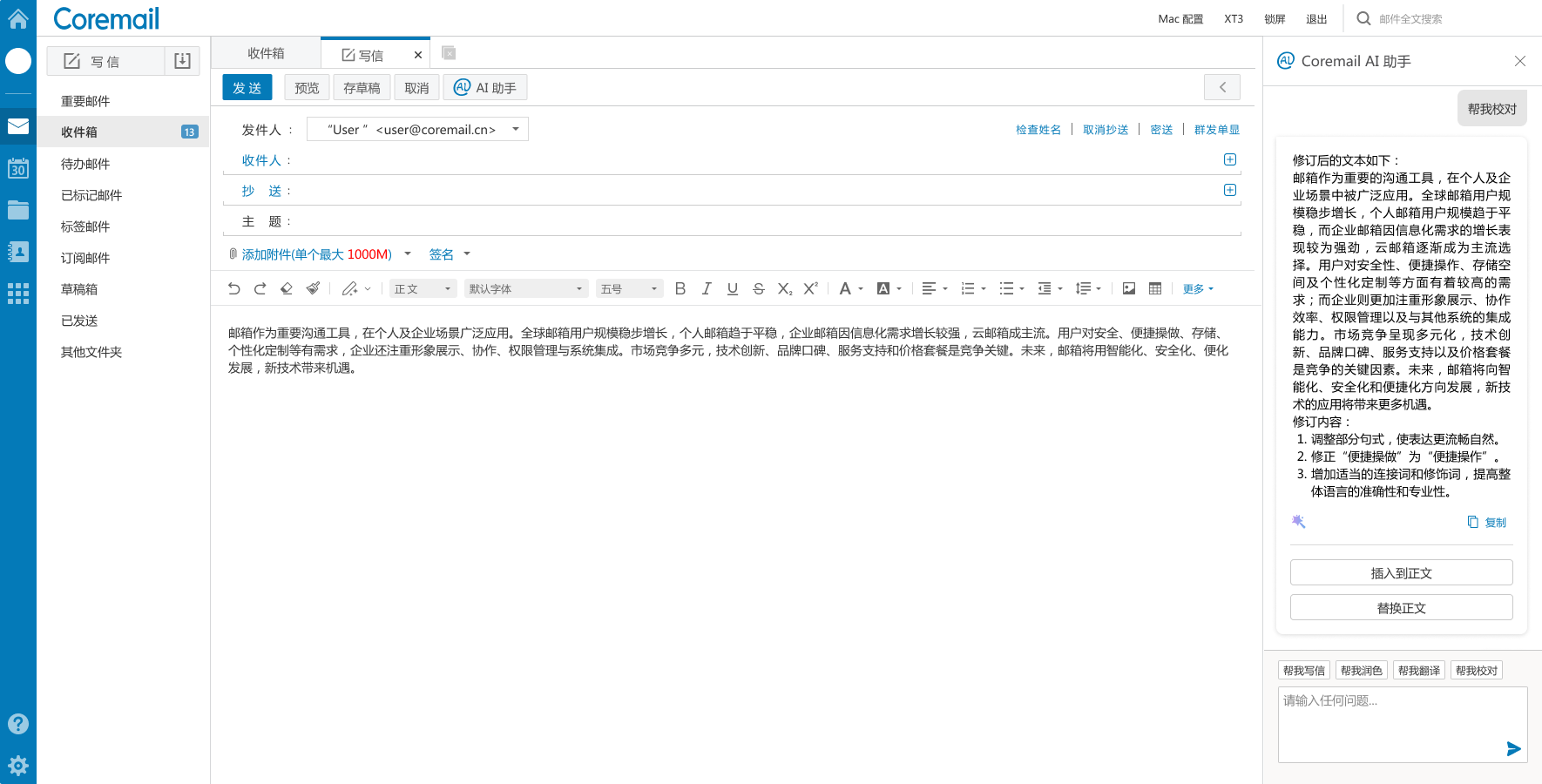
Task: Open the contacts icon in left sidebar
Action: (18, 252)
